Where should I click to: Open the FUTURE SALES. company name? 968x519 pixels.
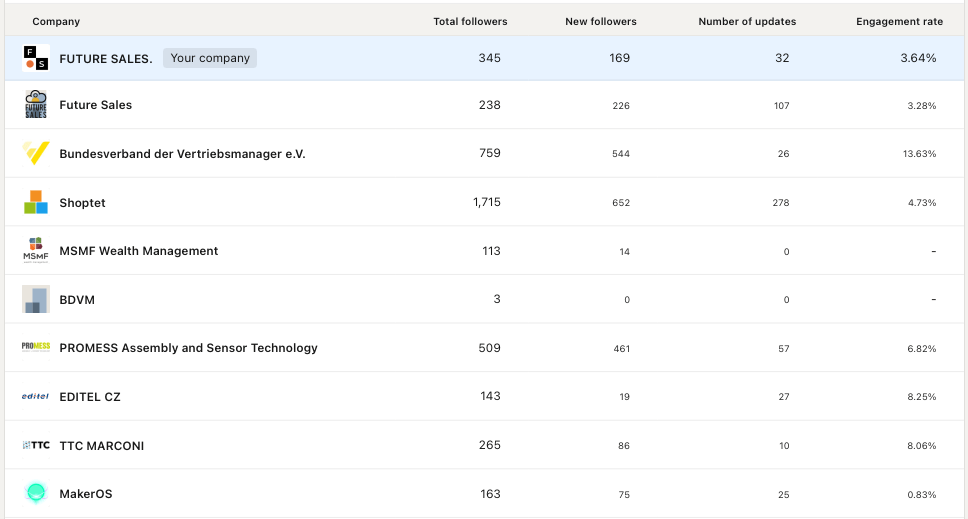106,59
